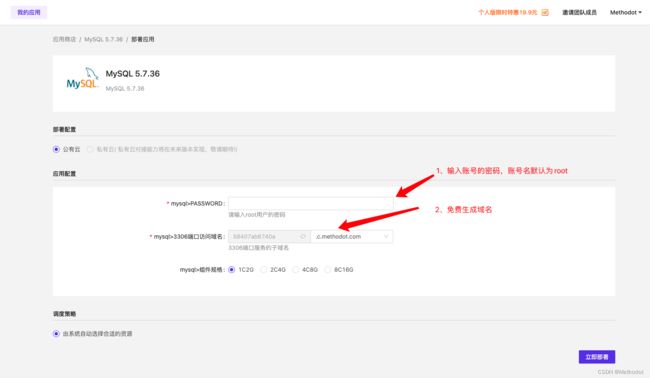Screen dimensions: 650x378
Task: Click the 部署应用 breadcrumb entry
Action: click(143, 39)
